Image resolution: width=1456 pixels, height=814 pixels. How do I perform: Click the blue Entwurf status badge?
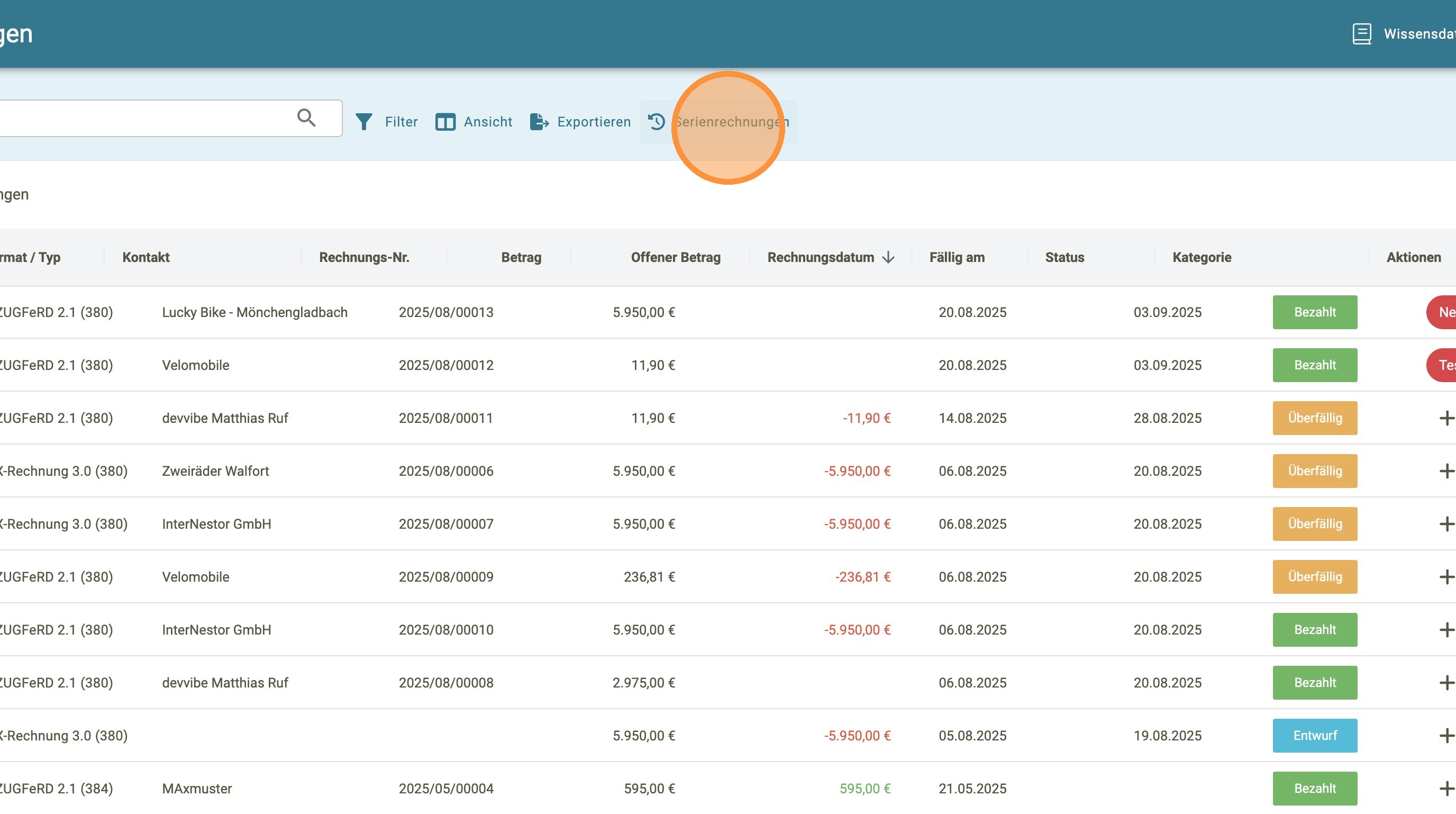1315,736
